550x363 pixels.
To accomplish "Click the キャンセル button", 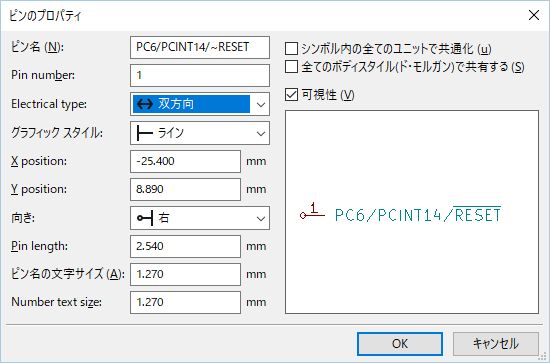I will [496, 344].
